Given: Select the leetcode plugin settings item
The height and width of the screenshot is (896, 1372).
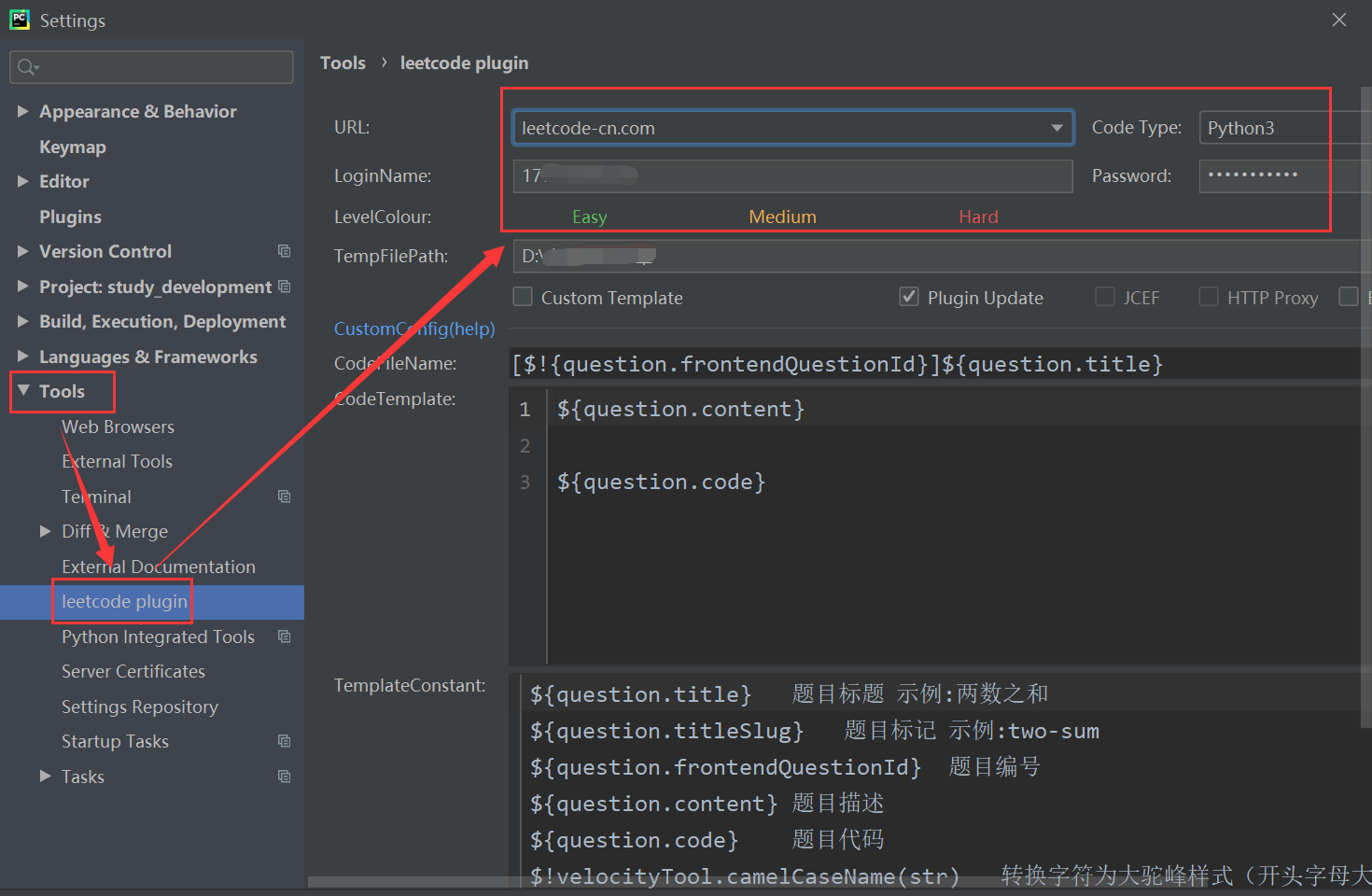Looking at the screenshot, I should (152, 602).
